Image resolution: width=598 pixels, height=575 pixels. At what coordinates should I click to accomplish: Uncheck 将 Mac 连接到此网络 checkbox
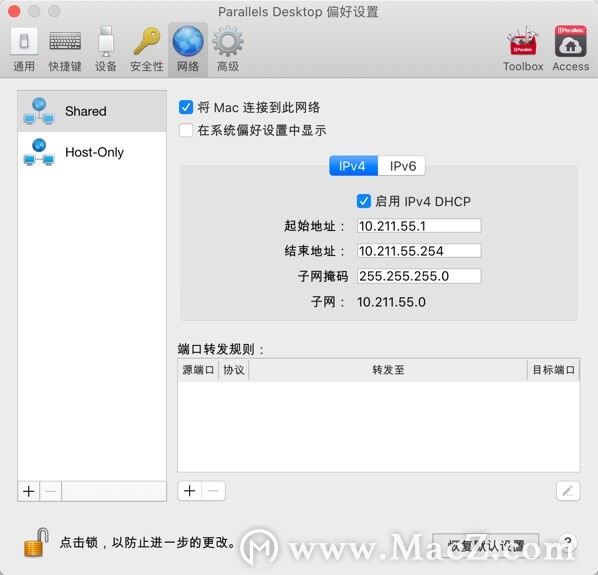tap(186, 108)
